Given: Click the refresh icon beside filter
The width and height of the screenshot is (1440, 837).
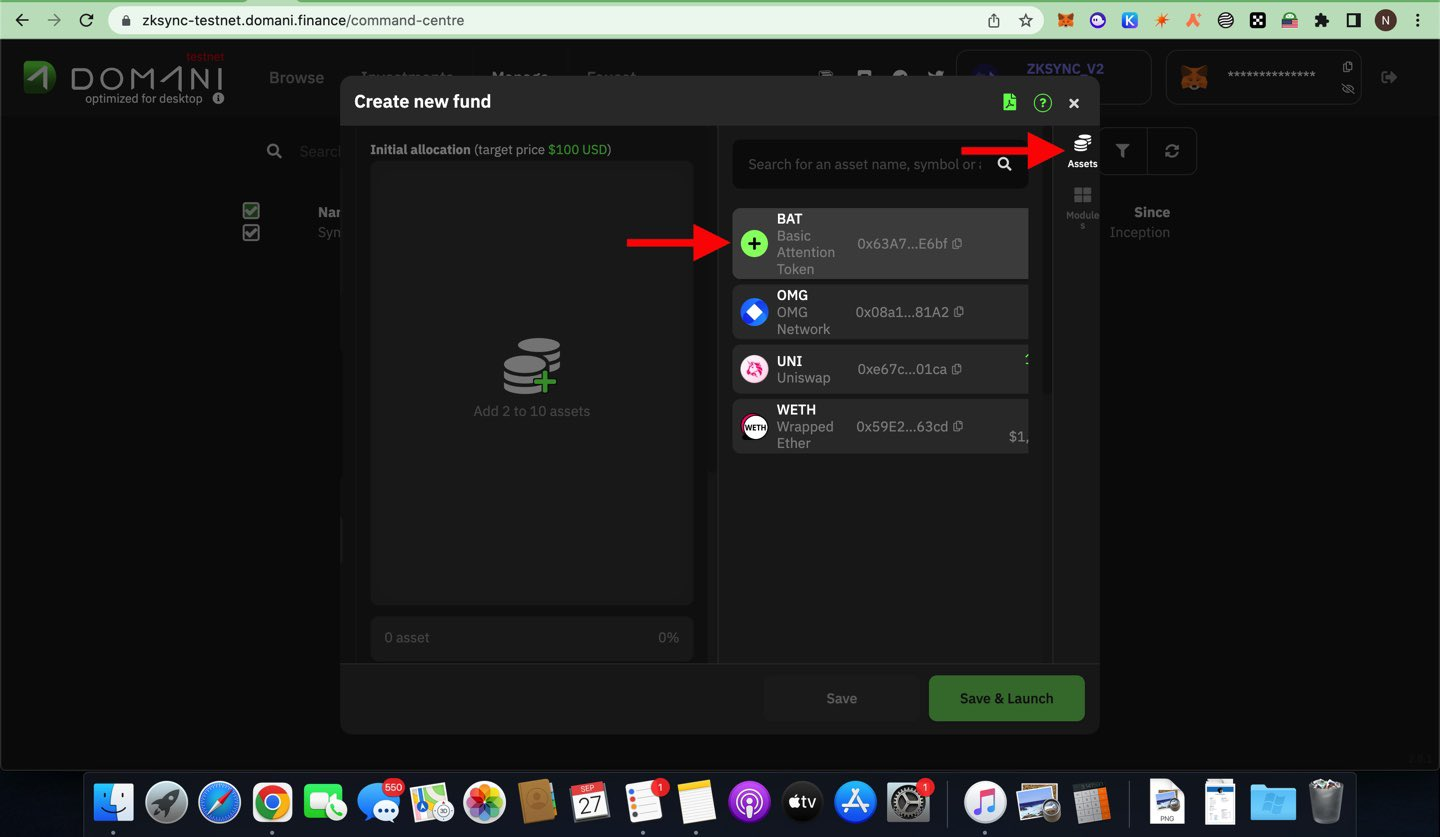Looking at the screenshot, I should tap(1172, 151).
